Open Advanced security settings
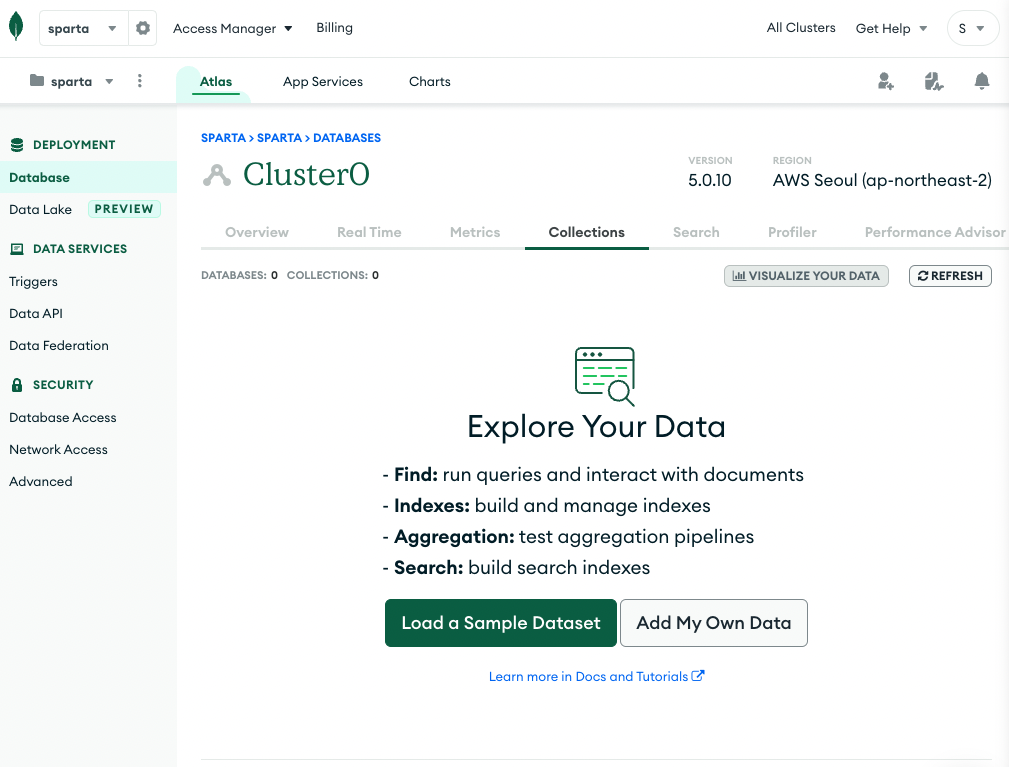The height and width of the screenshot is (767, 1009). [x=41, y=481]
